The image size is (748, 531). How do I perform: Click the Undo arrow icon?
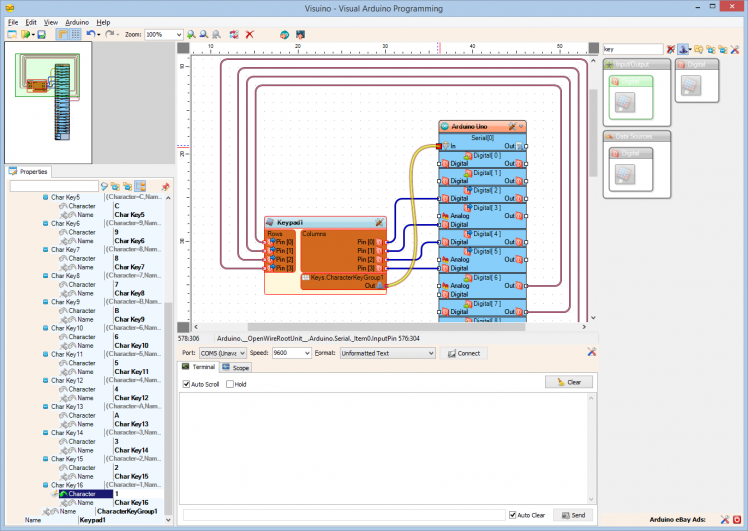(x=90, y=34)
